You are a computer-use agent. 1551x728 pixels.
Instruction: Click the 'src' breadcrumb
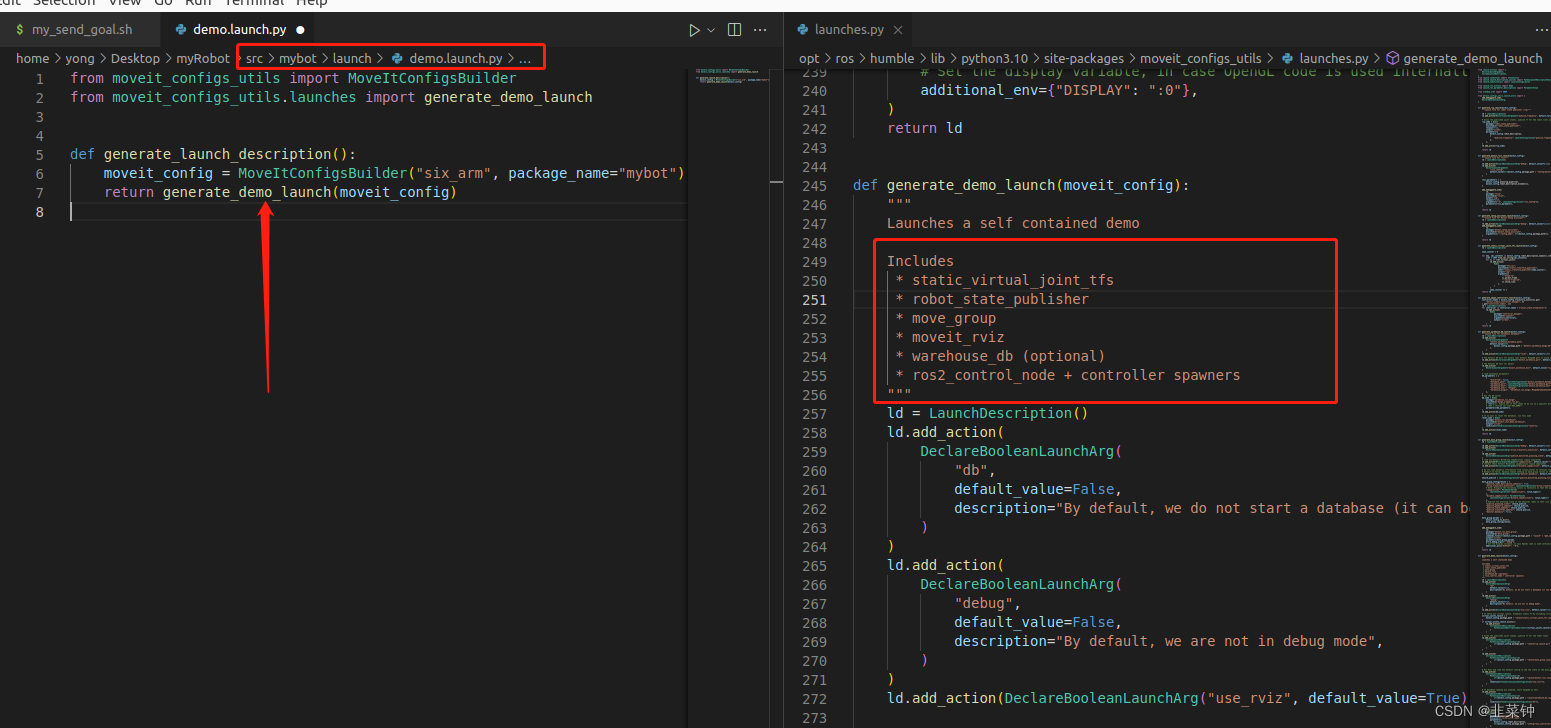point(255,58)
